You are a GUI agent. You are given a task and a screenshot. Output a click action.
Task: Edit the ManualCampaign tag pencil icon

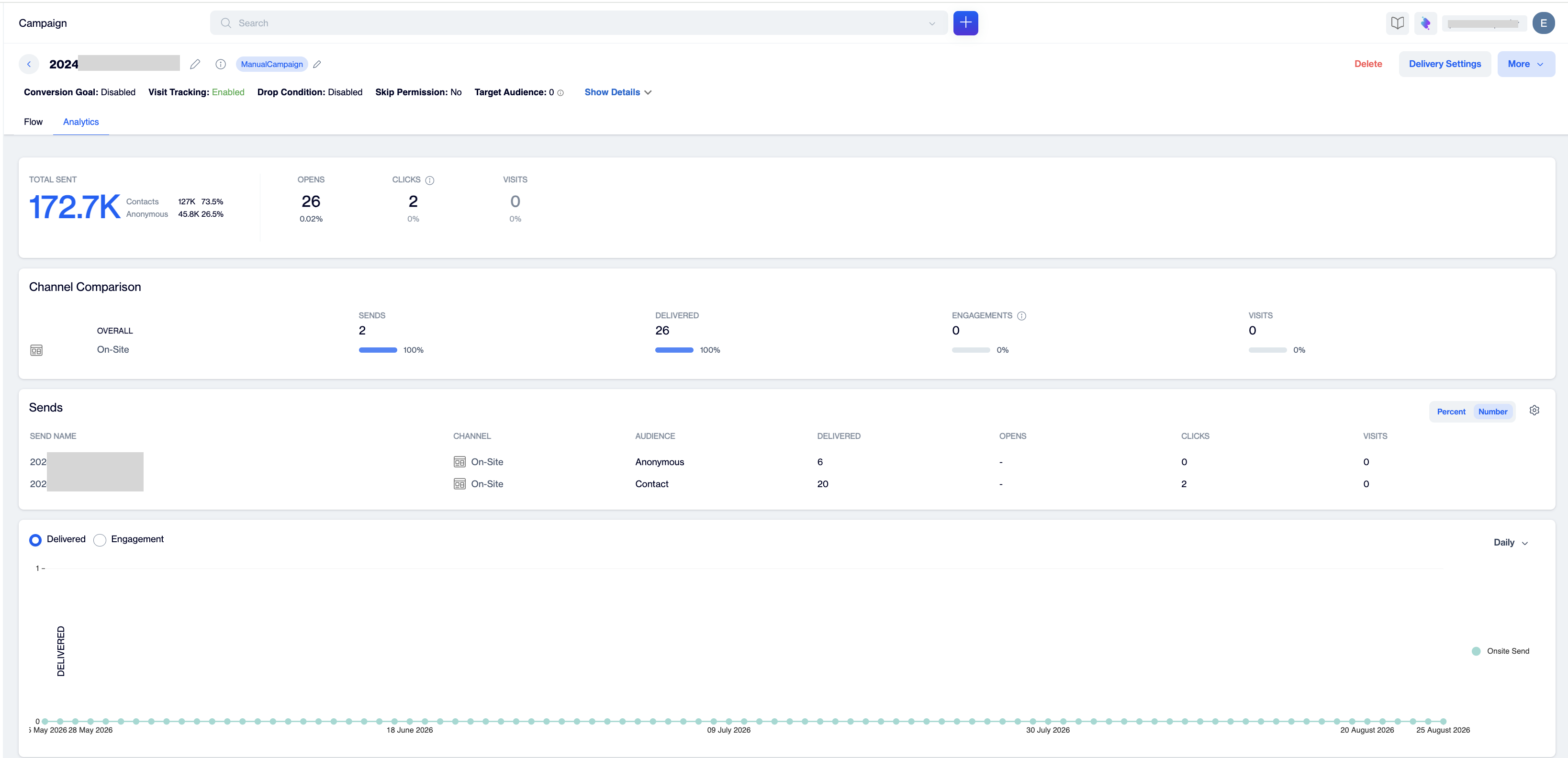(317, 64)
